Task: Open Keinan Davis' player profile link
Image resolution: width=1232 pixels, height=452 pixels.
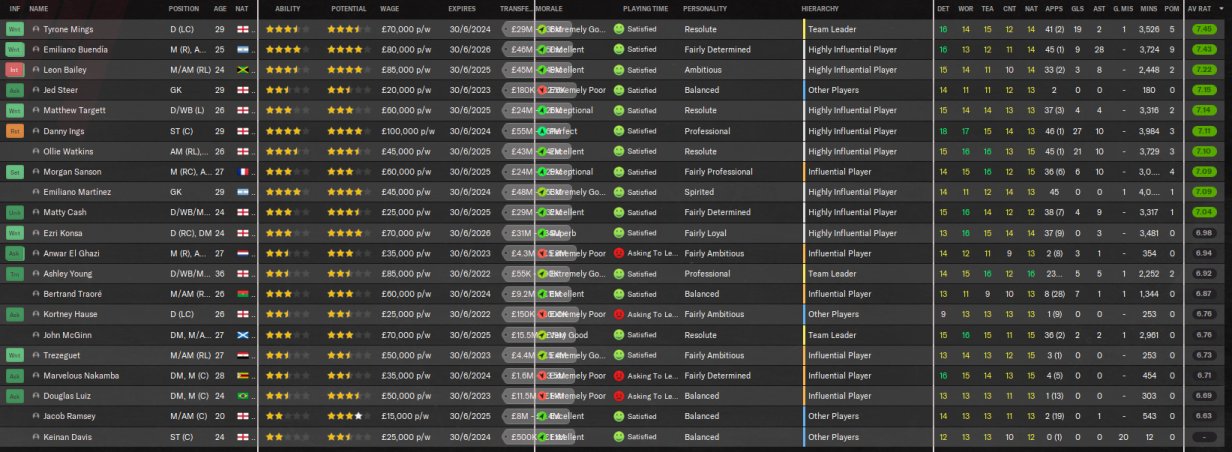Action: pos(67,437)
